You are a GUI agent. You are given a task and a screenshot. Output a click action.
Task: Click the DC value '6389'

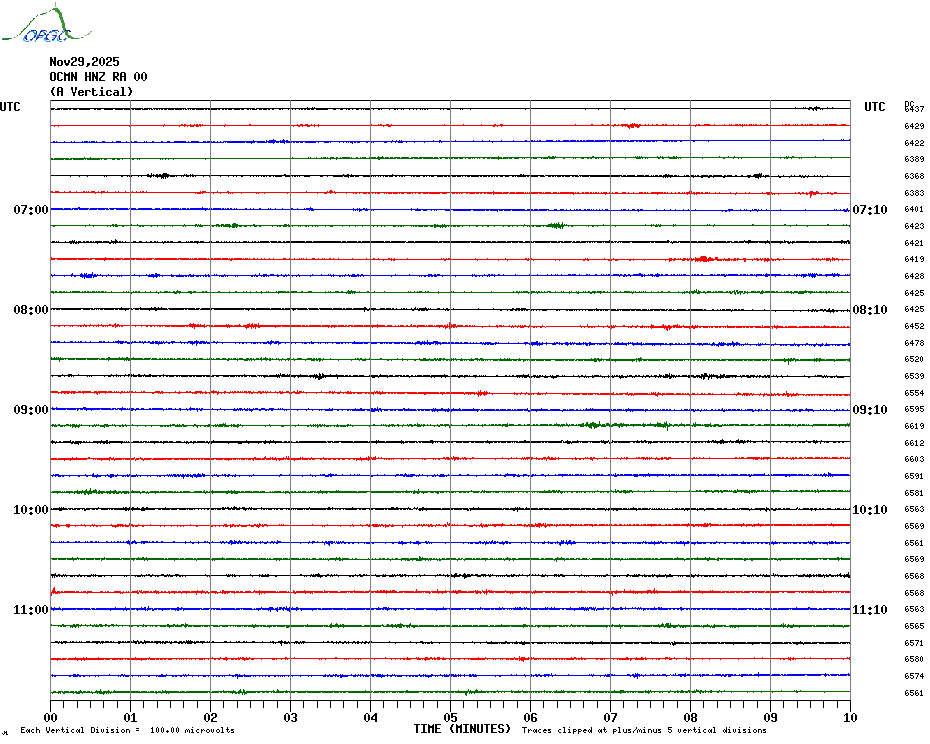(x=915, y=160)
